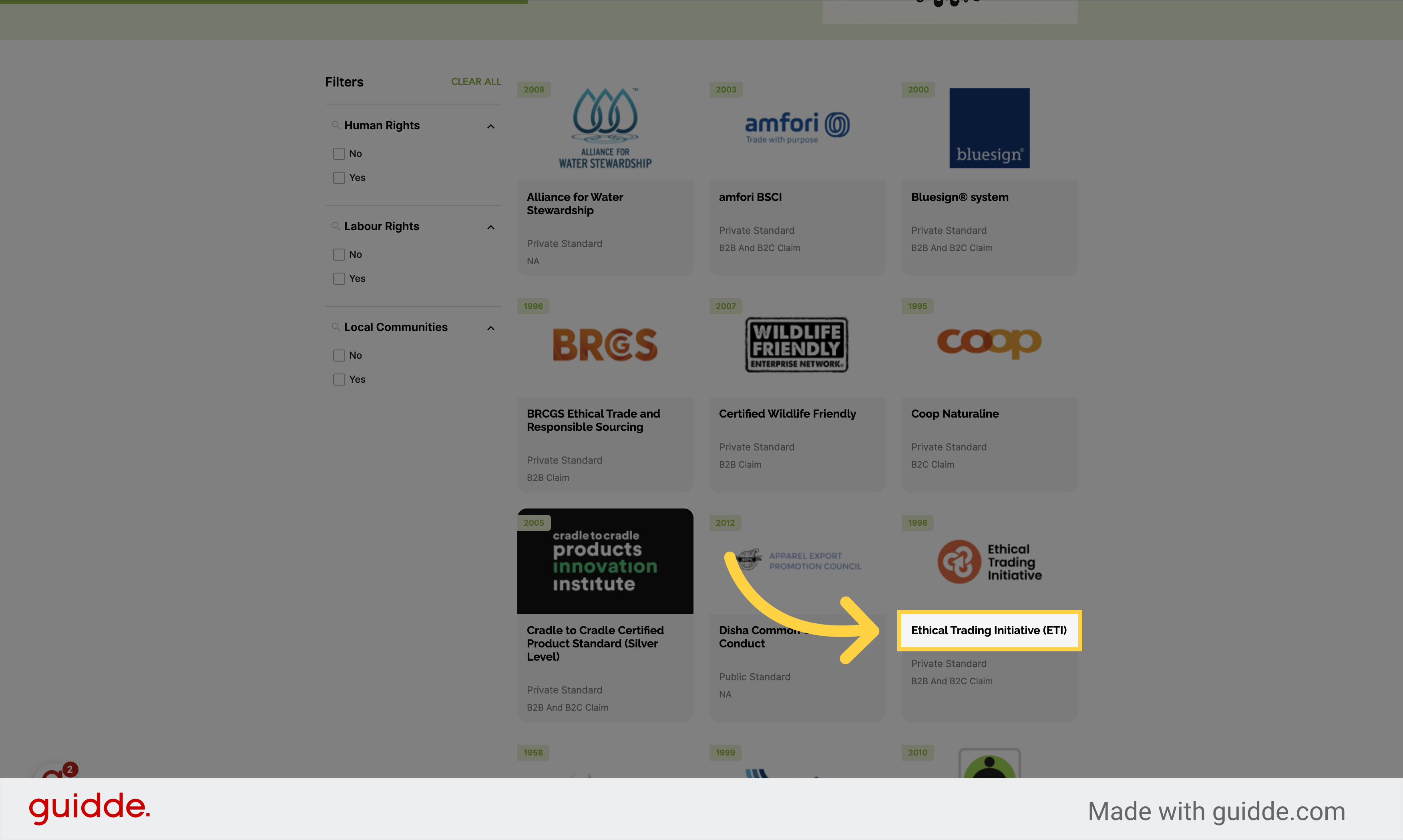Click the 2007 year badge
This screenshot has height=840, width=1403.
[726, 306]
